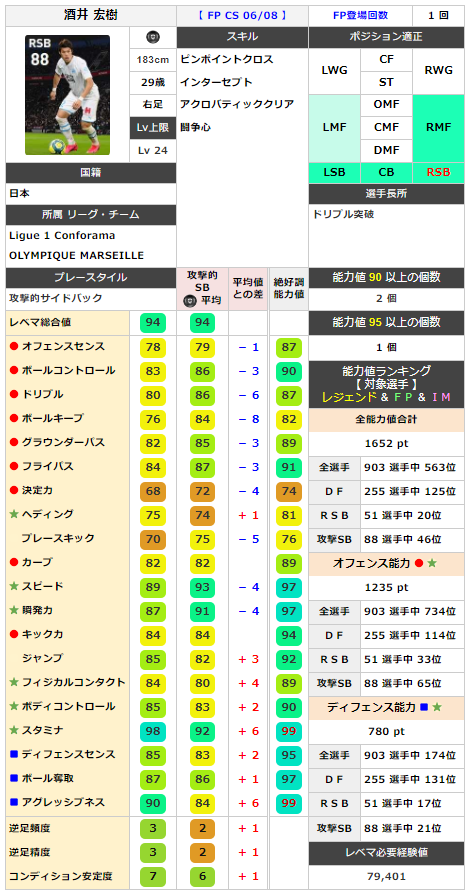This screenshot has width=471, height=893.
Task: Select the 79,401 experience value
Action: 387,876
